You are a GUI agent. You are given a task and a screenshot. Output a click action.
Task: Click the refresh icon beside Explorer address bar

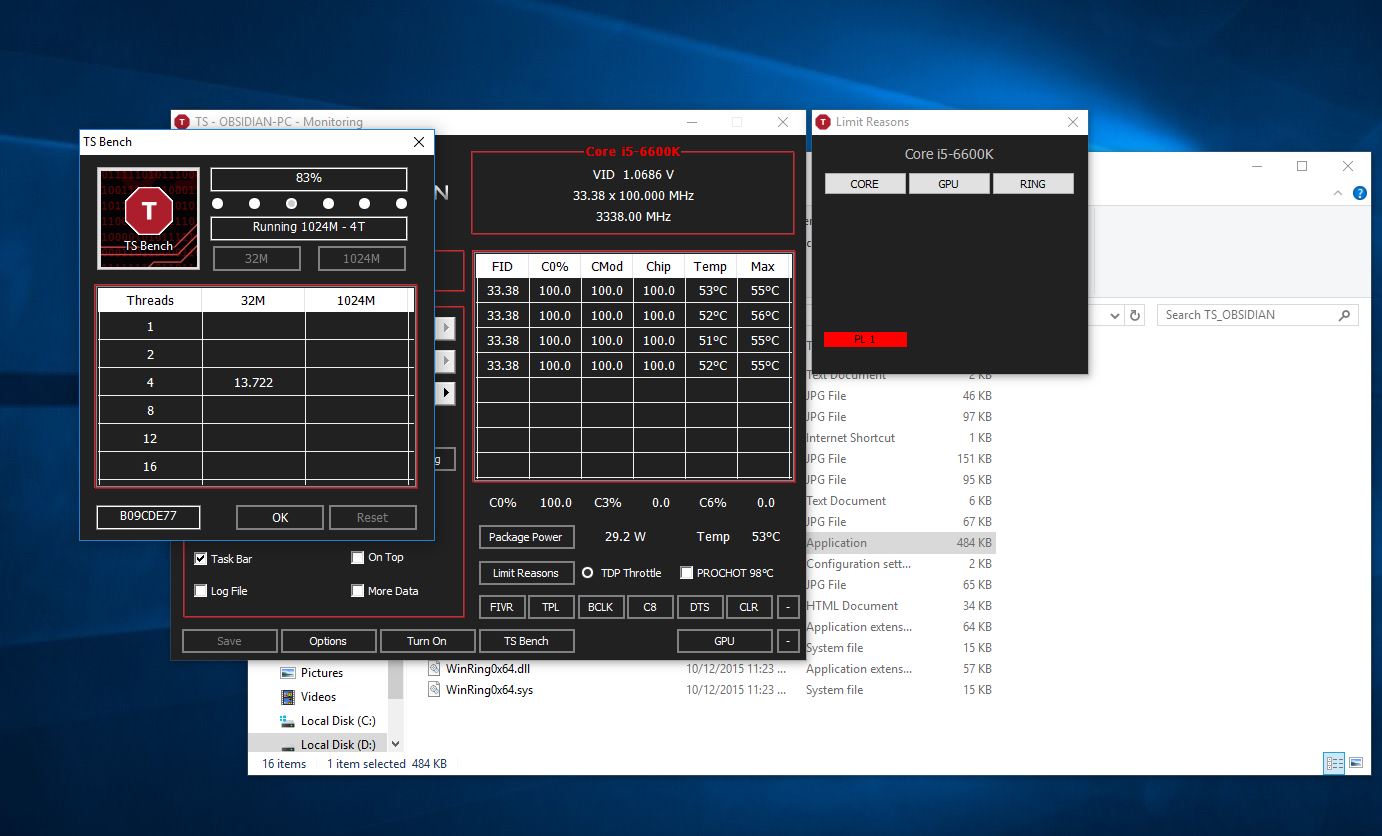[x=1135, y=315]
